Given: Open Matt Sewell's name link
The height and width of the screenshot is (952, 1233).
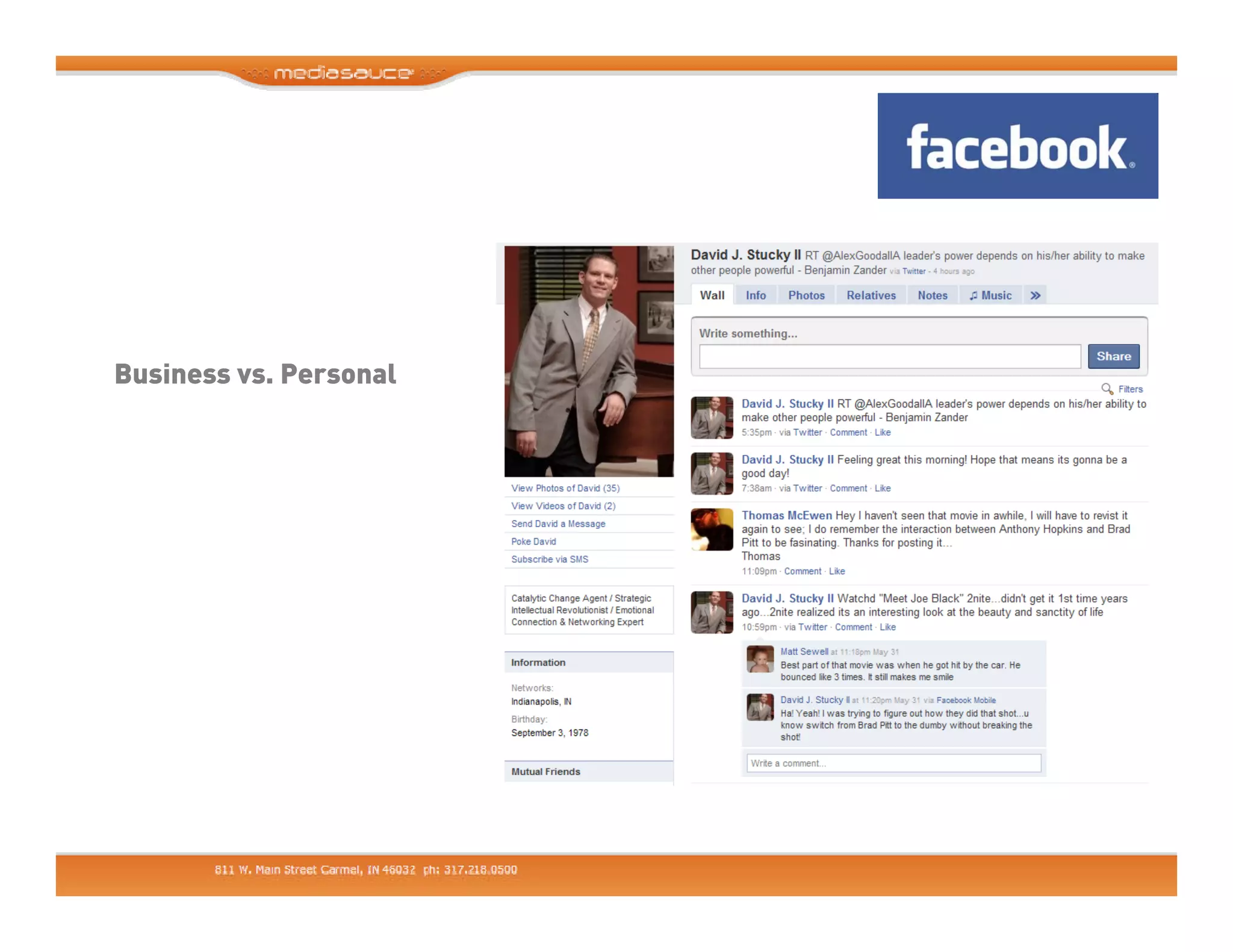Looking at the screenshot, I should click(x=804, y=651).
